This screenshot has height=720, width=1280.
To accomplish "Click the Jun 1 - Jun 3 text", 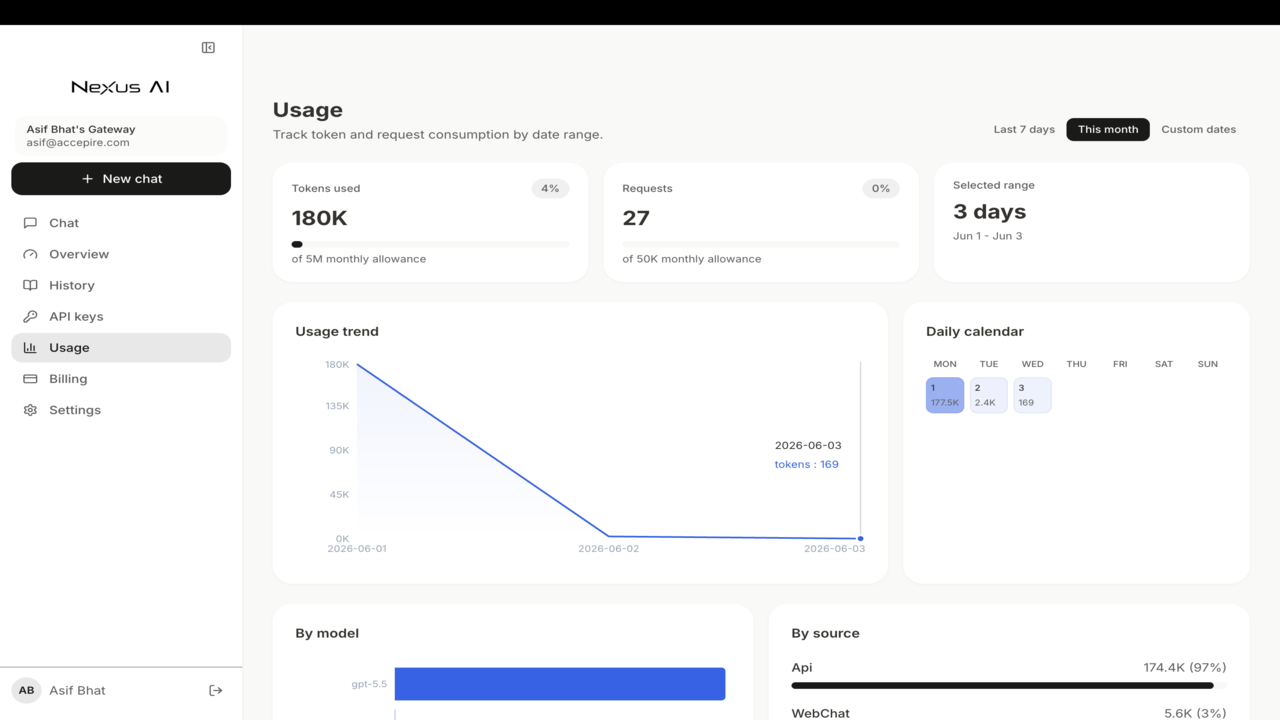I will pos(987,236).
